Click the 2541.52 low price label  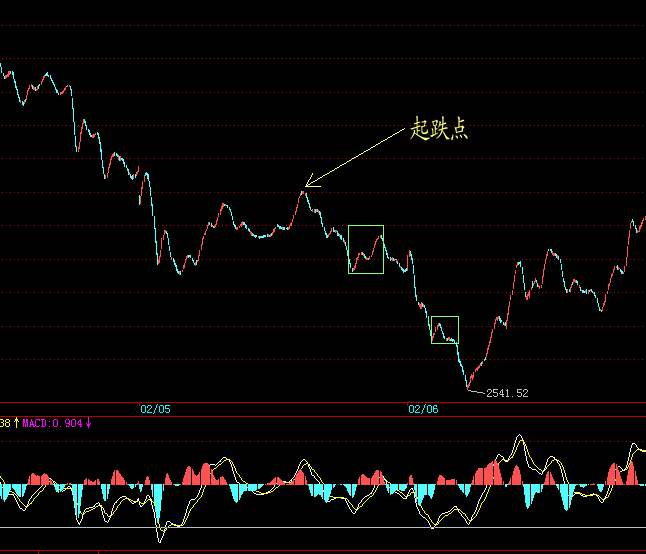pyautogui.click(x=506, y=393)
